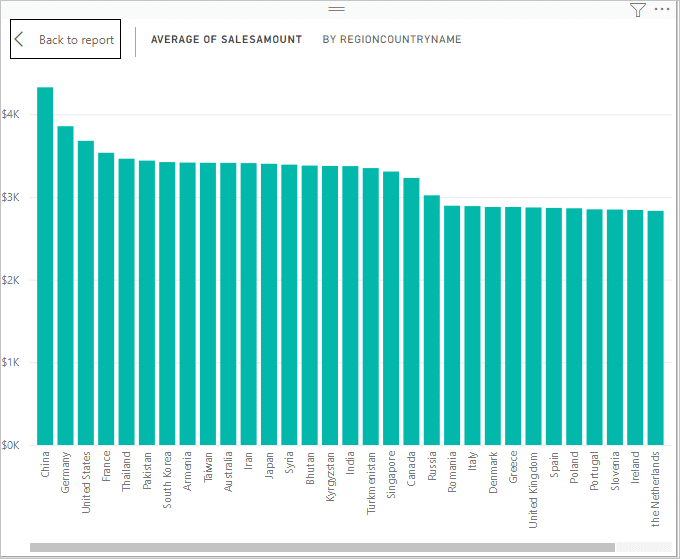Click the Russia bar

click(432, 320)
